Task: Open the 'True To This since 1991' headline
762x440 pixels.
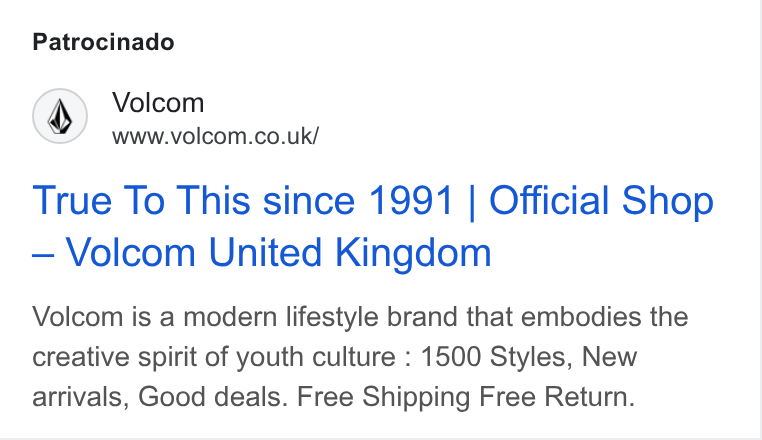Action: coord(243,200)
